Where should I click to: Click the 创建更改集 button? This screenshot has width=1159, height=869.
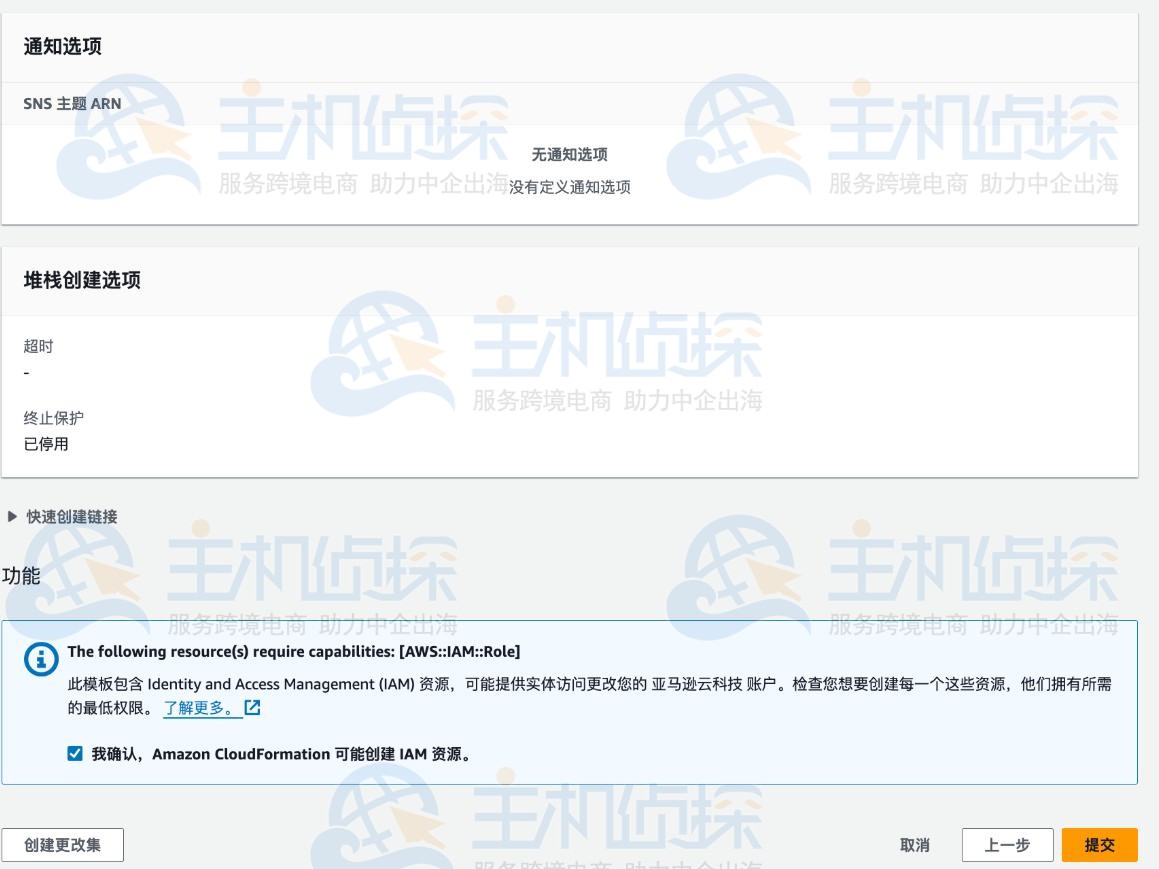click(62, 845)
